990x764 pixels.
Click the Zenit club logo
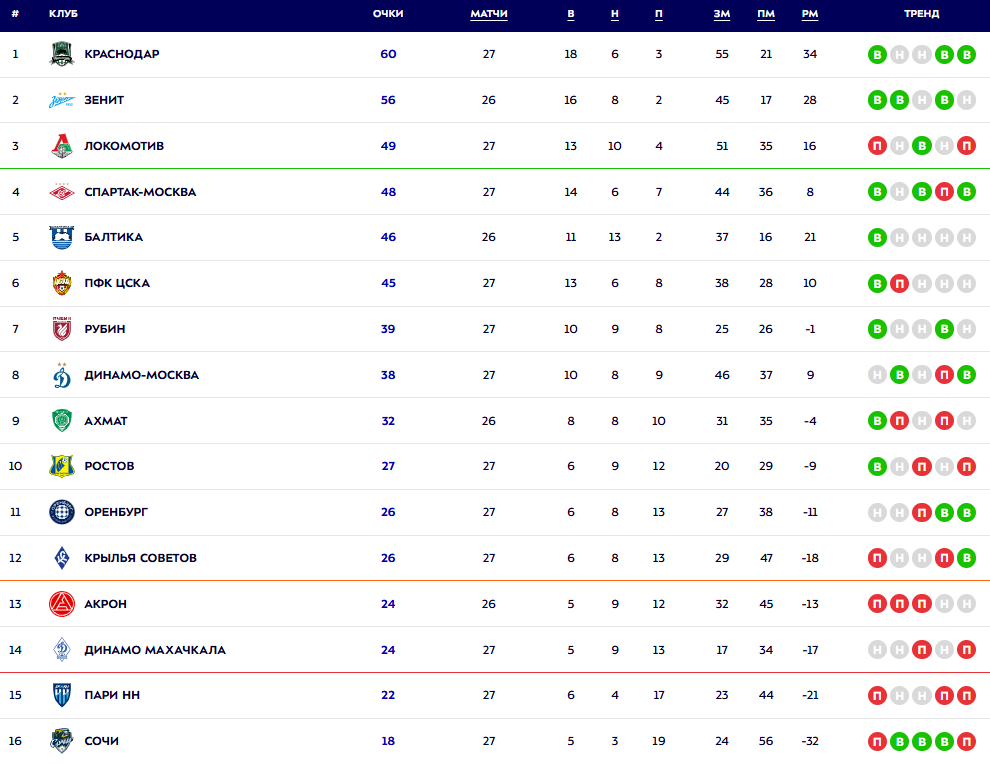(62, 100)
